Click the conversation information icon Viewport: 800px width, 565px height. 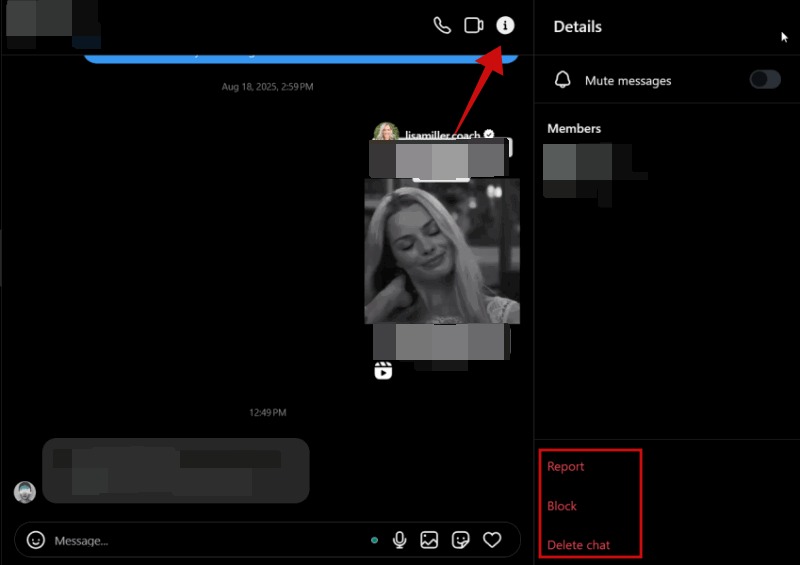(505, 26)
